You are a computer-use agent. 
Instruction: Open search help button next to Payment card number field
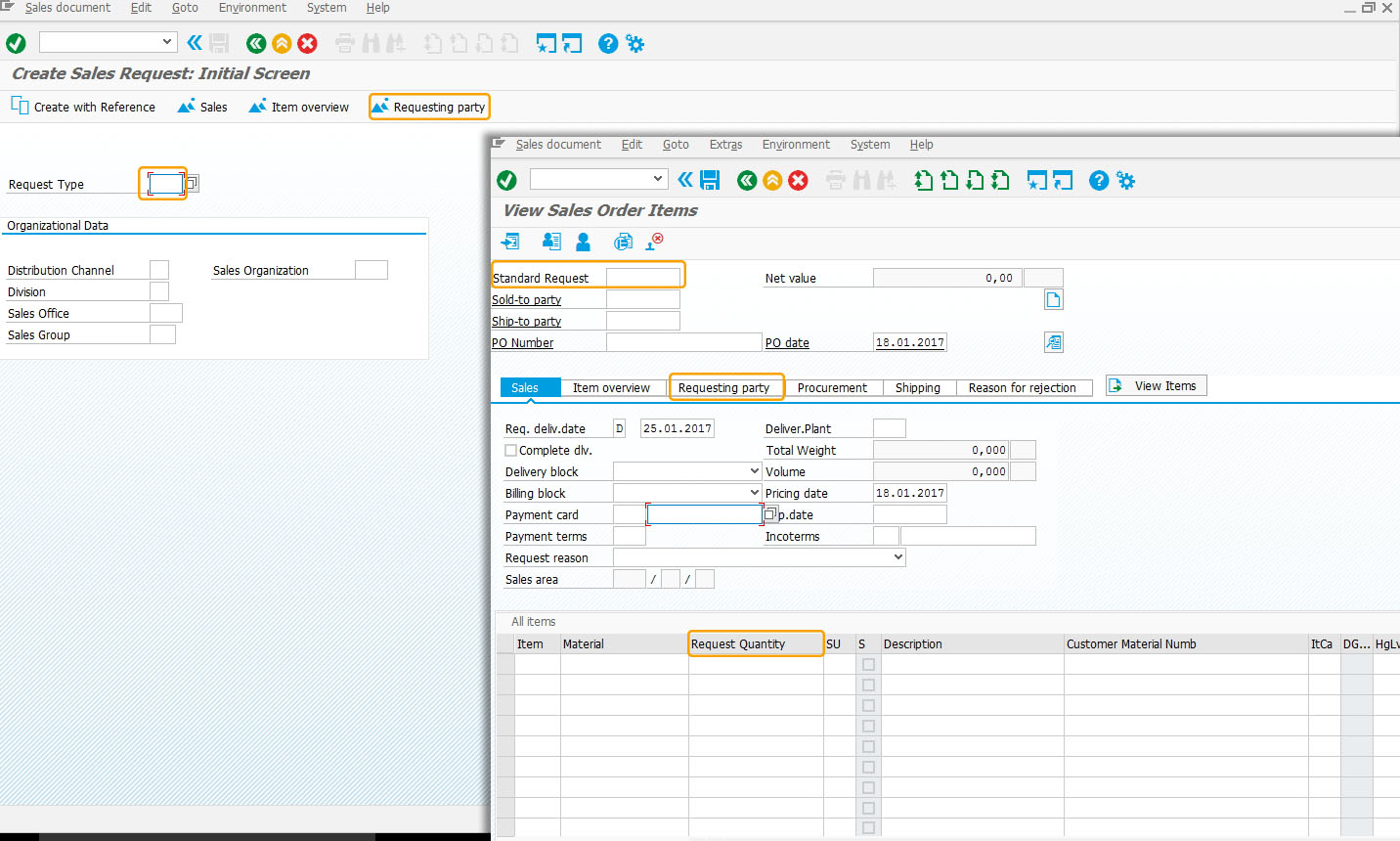point(770,514)
